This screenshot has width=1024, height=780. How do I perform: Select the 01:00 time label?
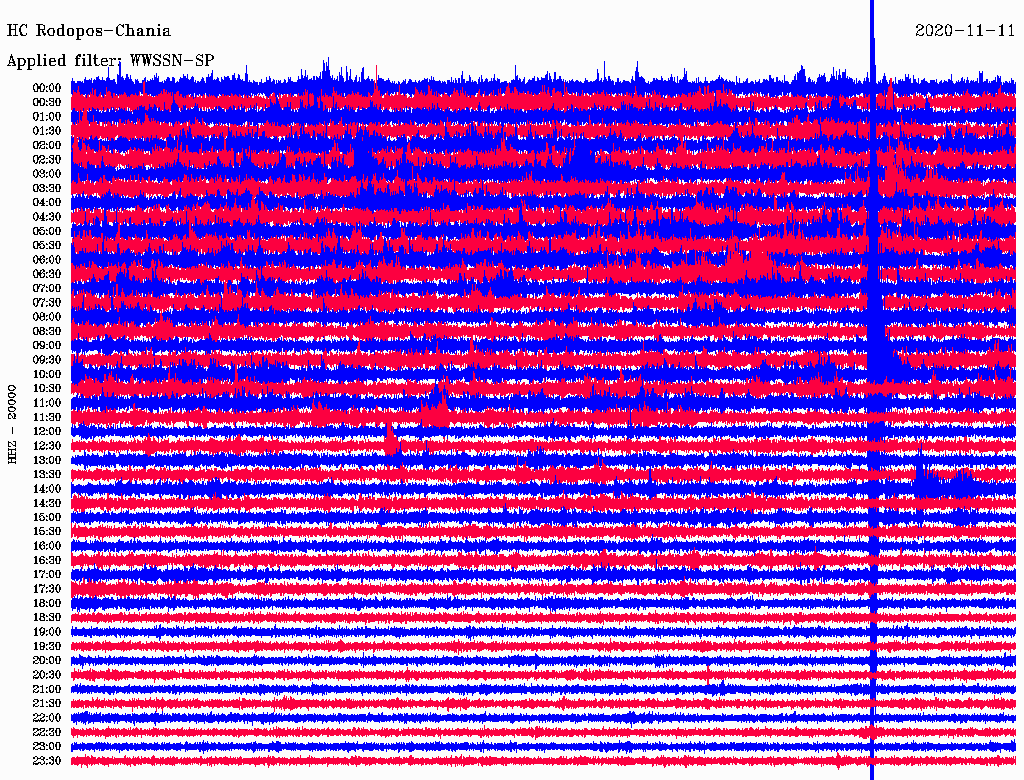(47, 117)
